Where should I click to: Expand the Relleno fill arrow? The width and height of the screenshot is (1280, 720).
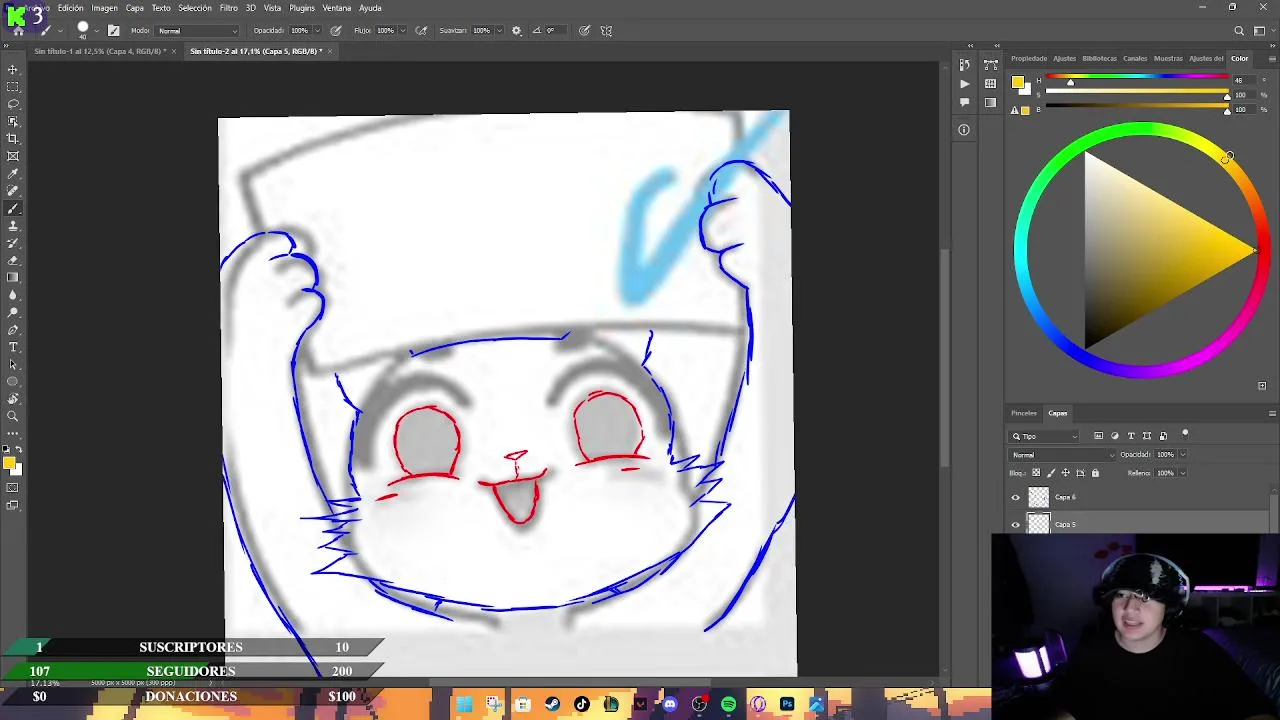pos(1182,473)
